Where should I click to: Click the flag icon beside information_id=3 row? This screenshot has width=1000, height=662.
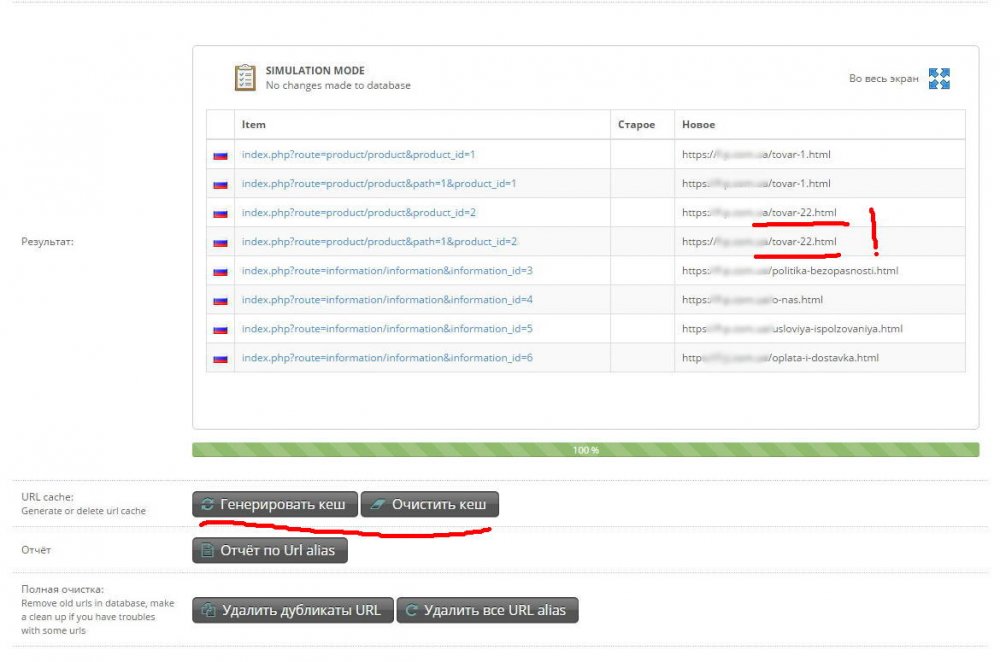pos(221,271)
